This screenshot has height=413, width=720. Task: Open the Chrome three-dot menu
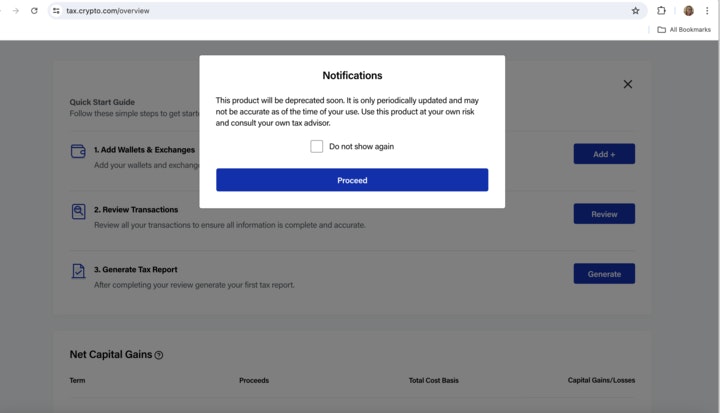[707, 11]
